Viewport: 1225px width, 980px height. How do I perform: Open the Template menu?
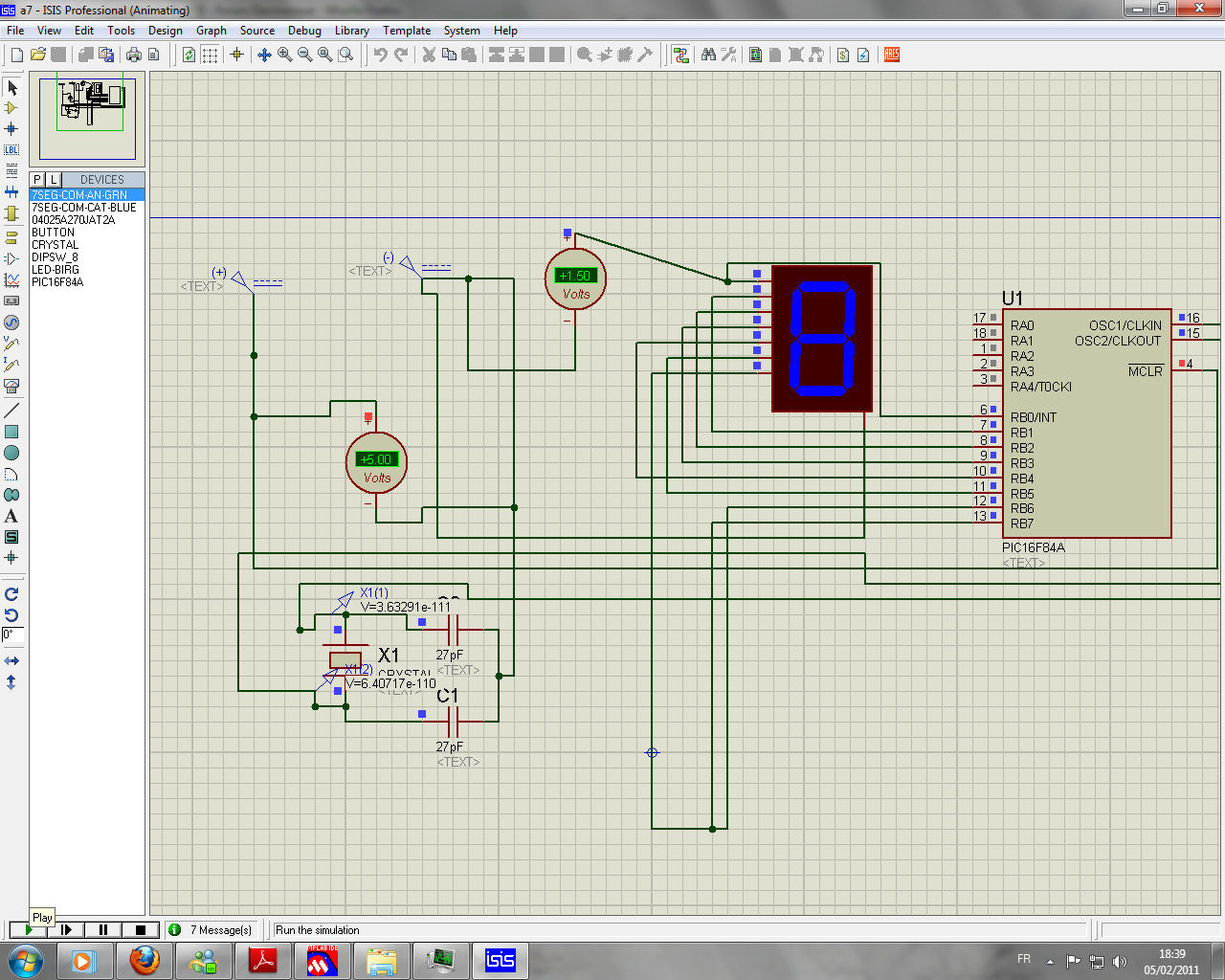click(407, 31)
